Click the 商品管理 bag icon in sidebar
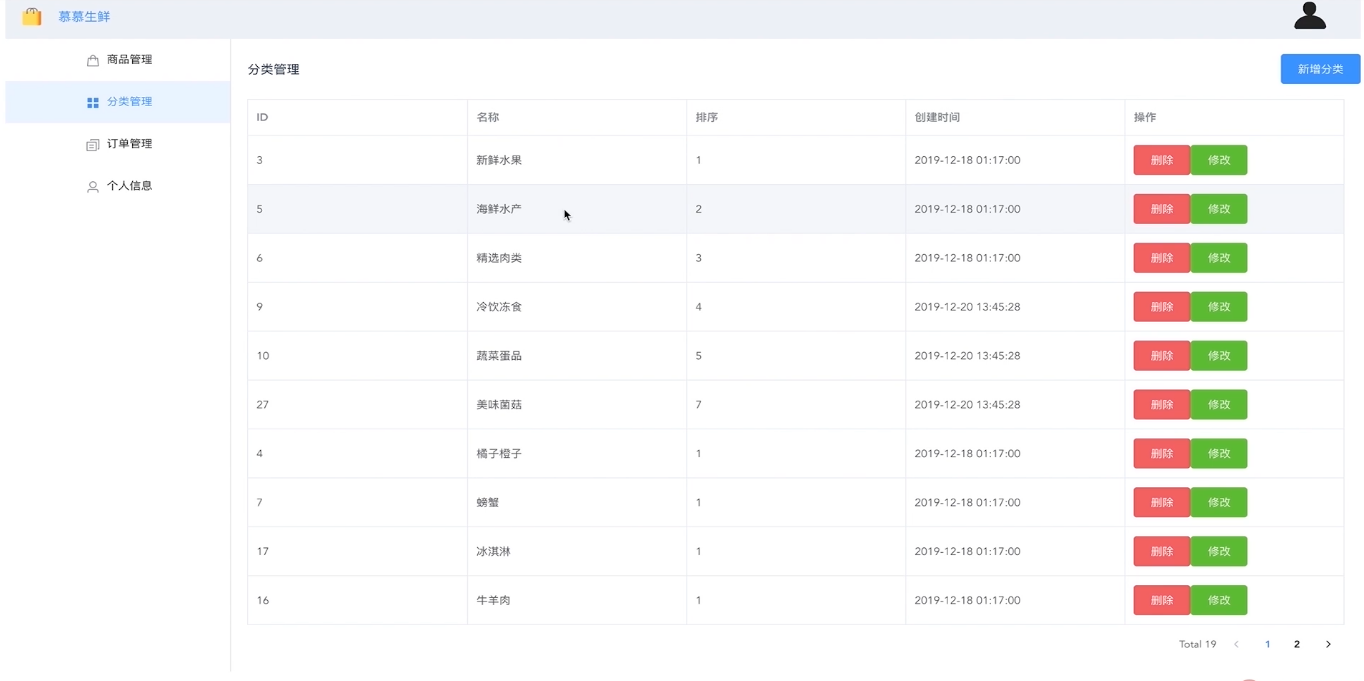 click(93, 60)
